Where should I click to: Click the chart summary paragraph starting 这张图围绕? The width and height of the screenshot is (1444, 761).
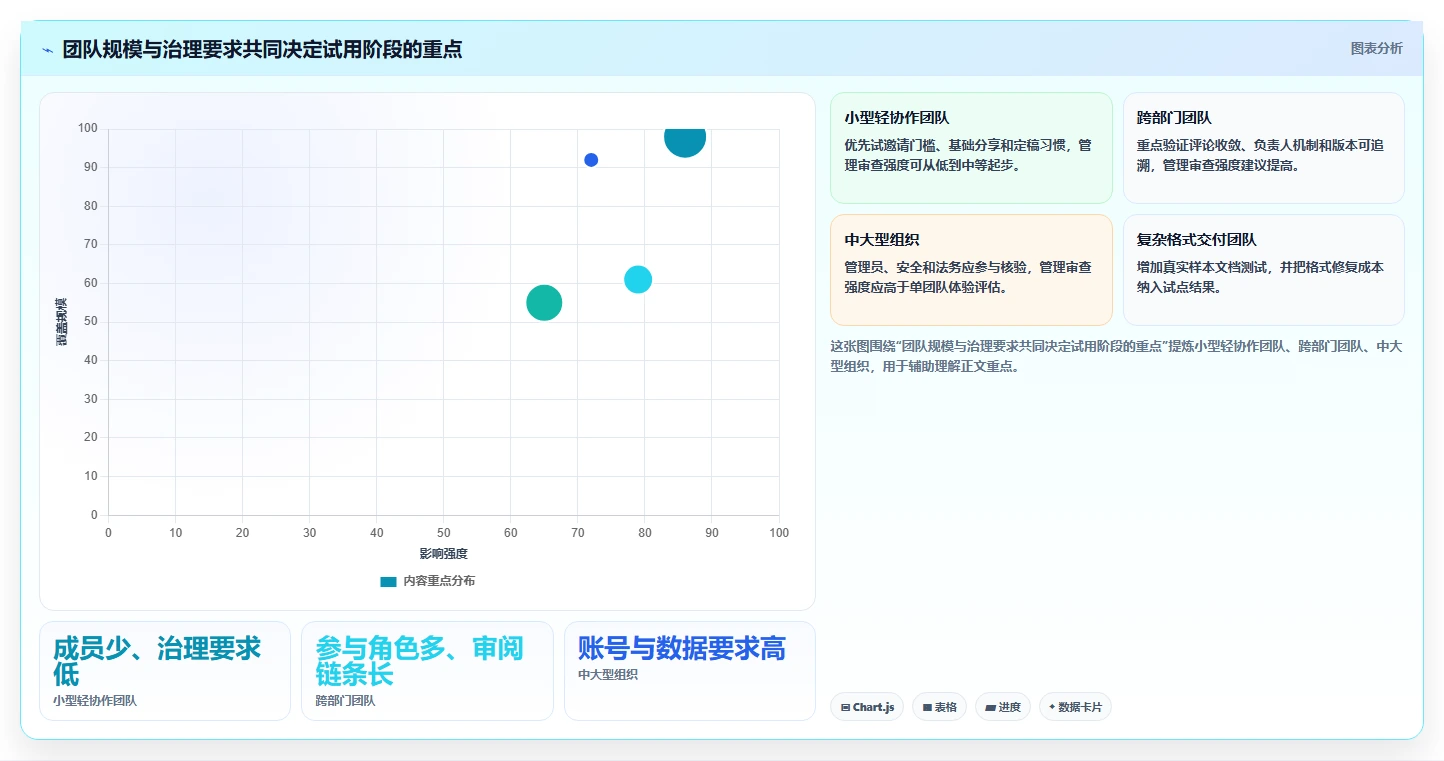(x=1116, y=356)
